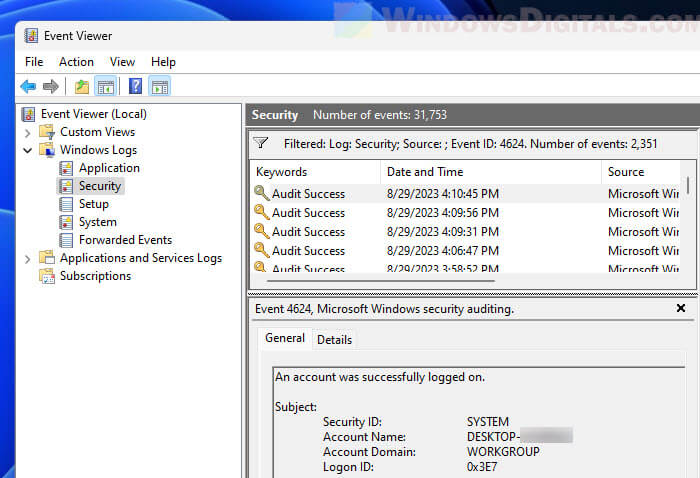
Task: Select the 8/29/2023 4:09:31 PM cell
Action: [x=443, y=232]
